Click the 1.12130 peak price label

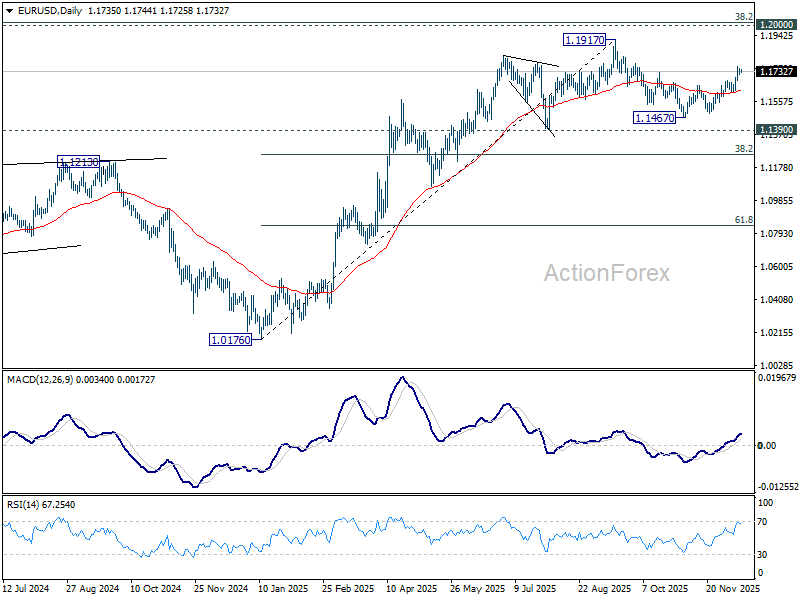(79, 162)
